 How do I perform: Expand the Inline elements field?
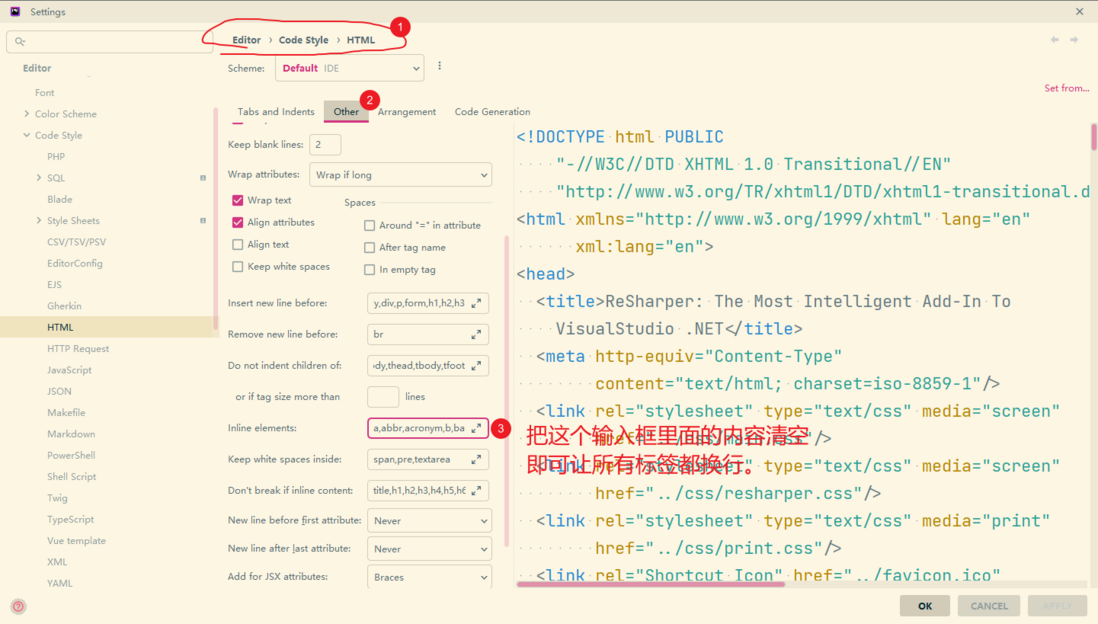[x=476, y=428]
